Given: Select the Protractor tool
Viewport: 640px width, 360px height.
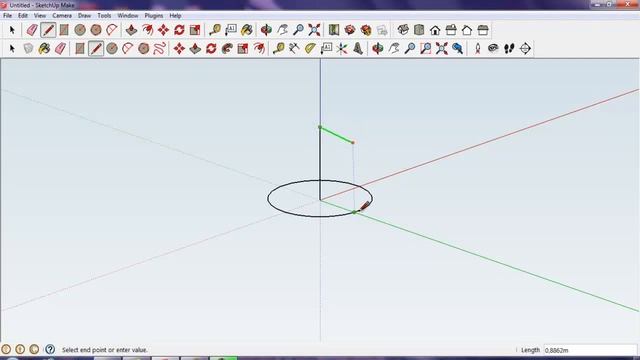Looking at the screenshot, I should point(310,49).
